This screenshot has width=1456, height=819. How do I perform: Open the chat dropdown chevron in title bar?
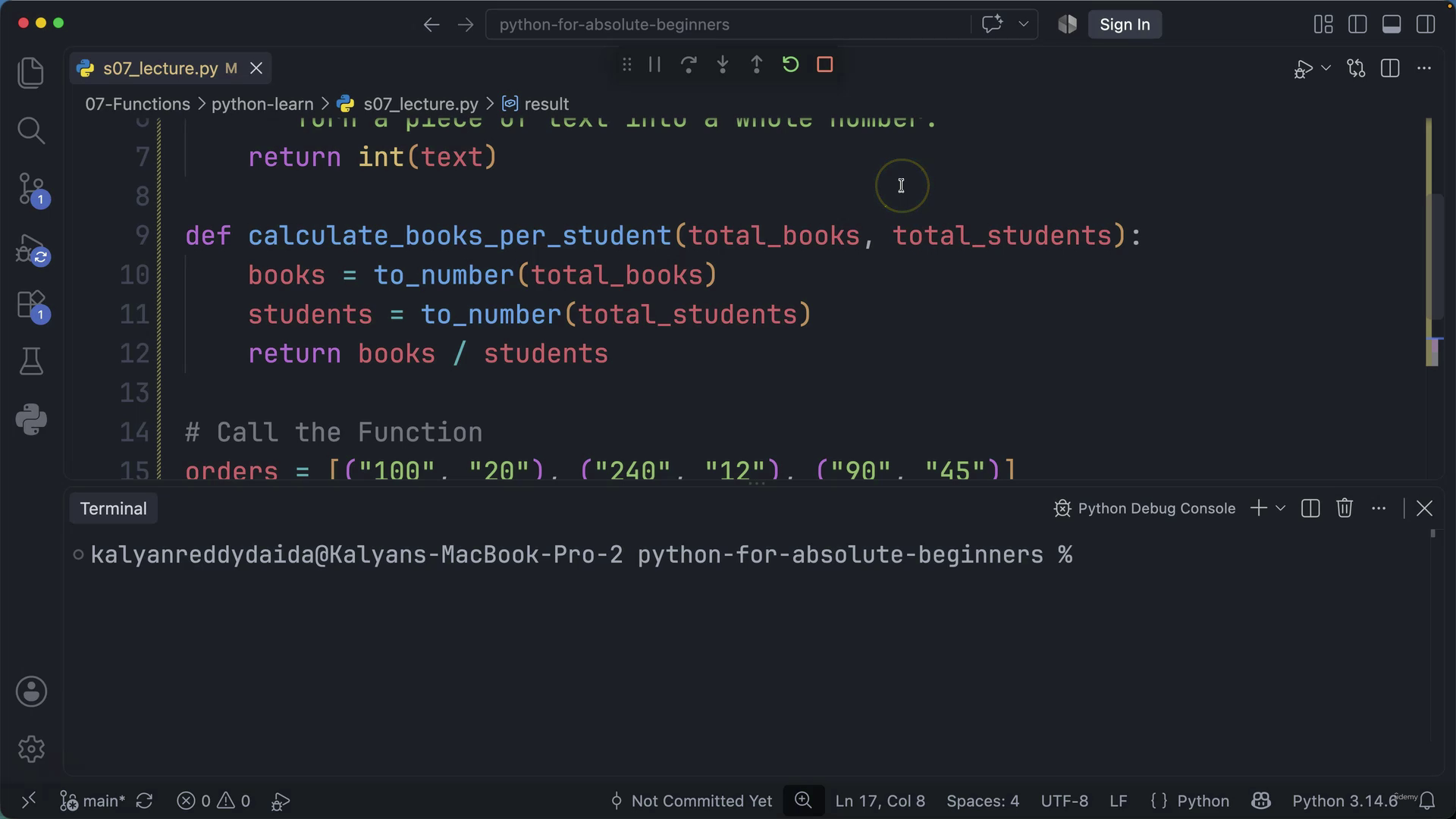(1023, 24)
